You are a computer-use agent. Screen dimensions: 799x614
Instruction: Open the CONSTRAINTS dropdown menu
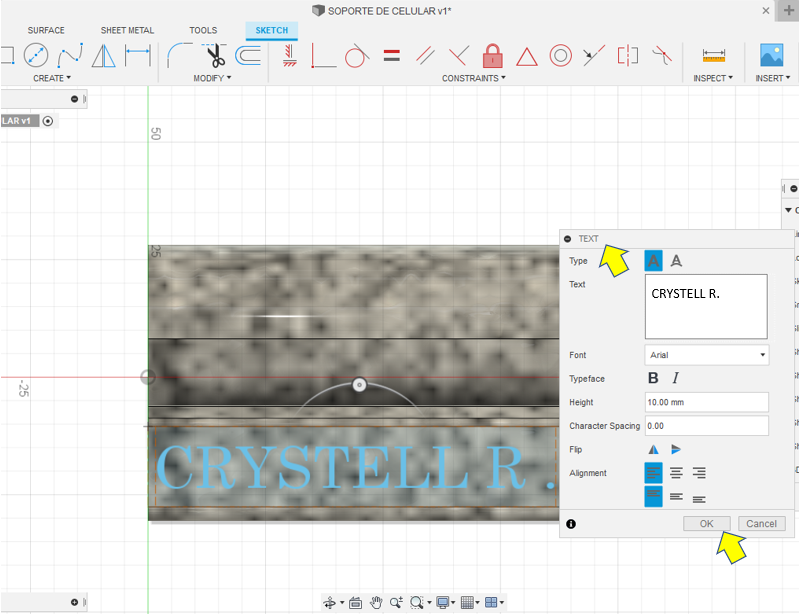pos(473,78)
